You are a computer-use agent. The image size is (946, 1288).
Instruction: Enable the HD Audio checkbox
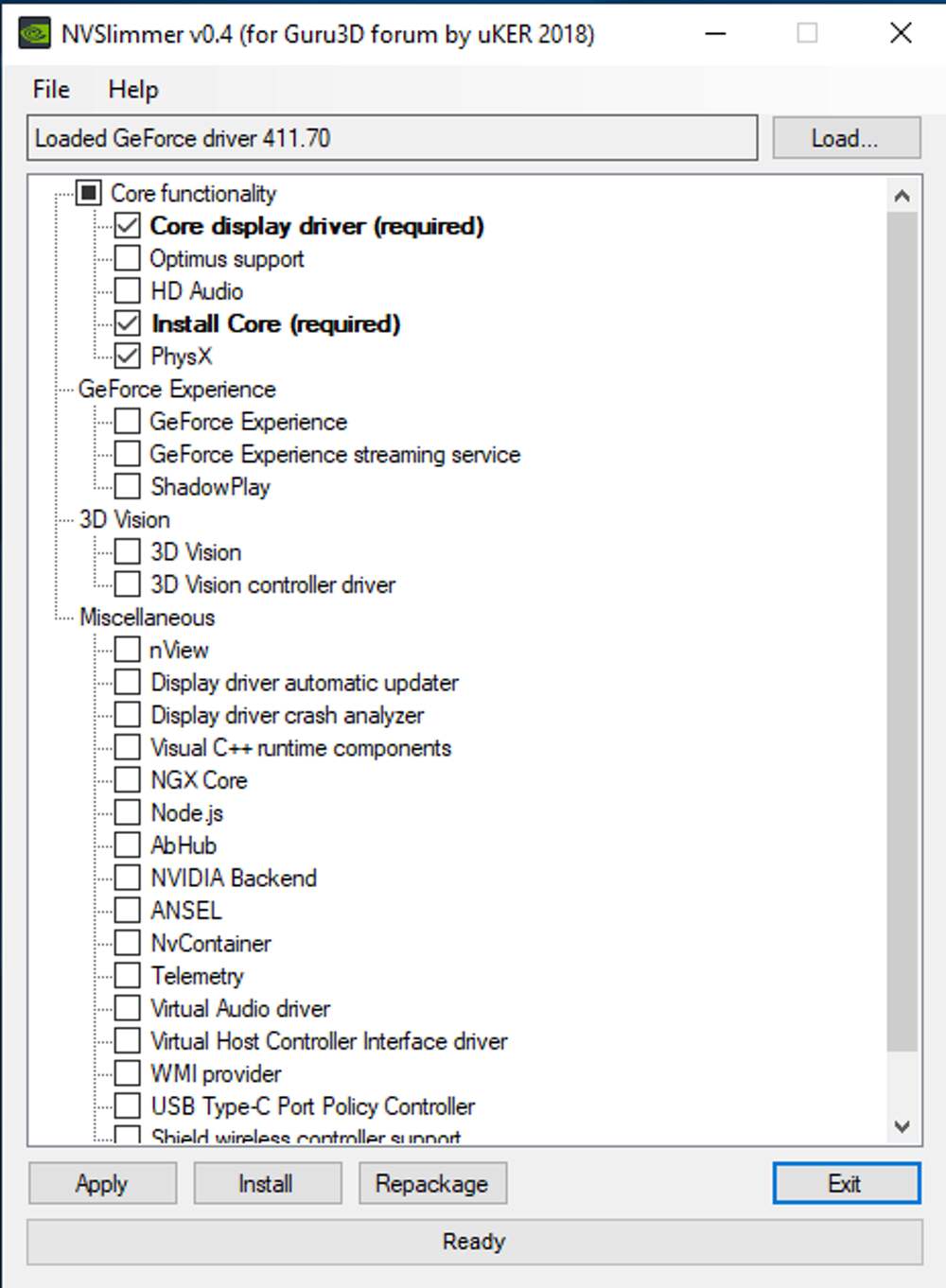pyautogui.click(x=128, y=291)
